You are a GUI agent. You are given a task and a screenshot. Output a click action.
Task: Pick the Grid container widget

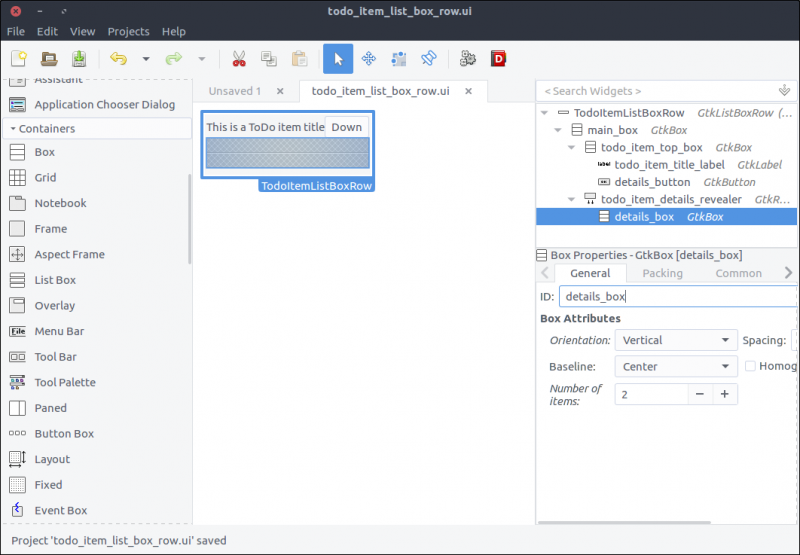(x=45, y=178)
